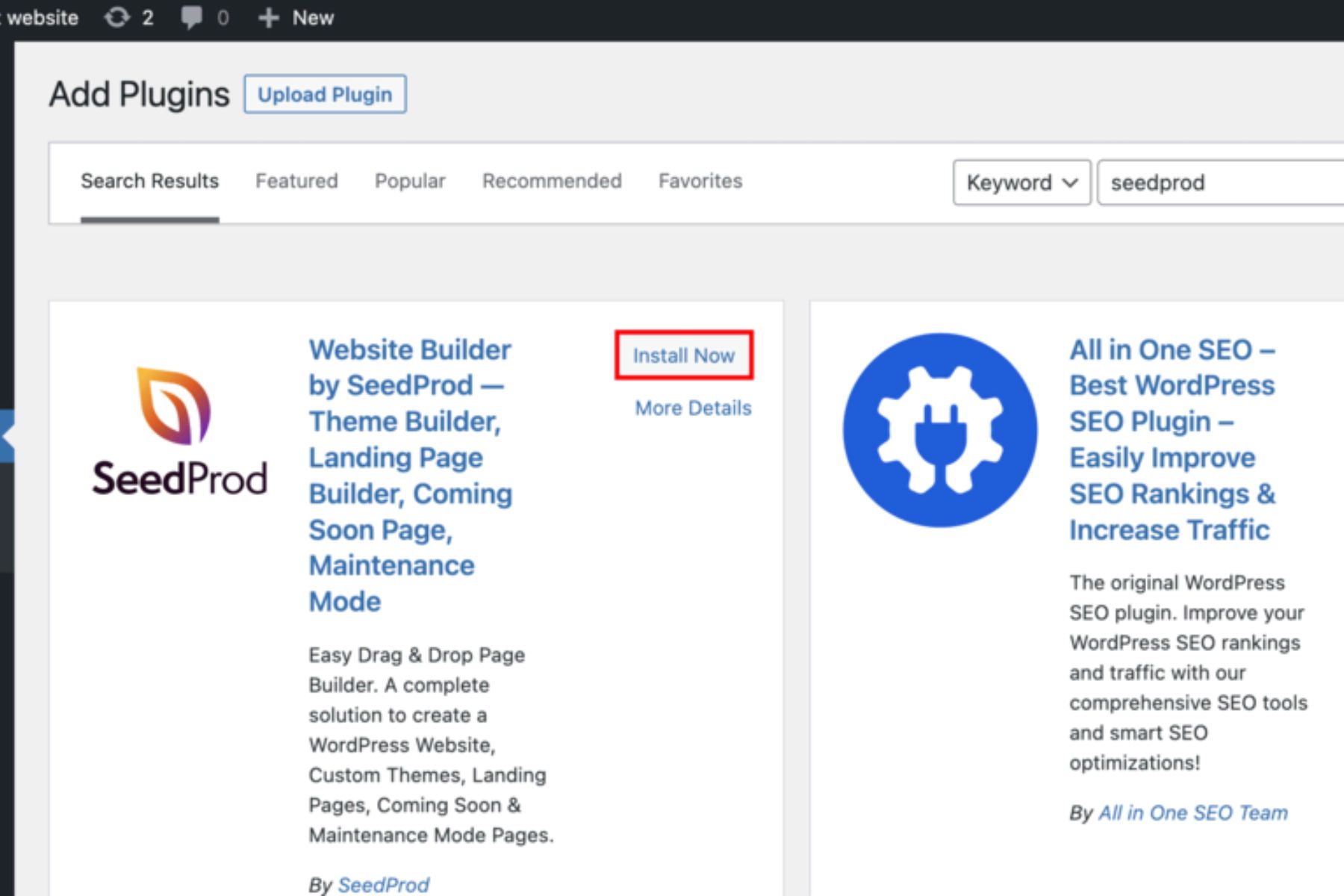Open the Featured plugins tab
Image resolution: width=1344 pixels, height=896 pixels.
click(x=296, y=181)
